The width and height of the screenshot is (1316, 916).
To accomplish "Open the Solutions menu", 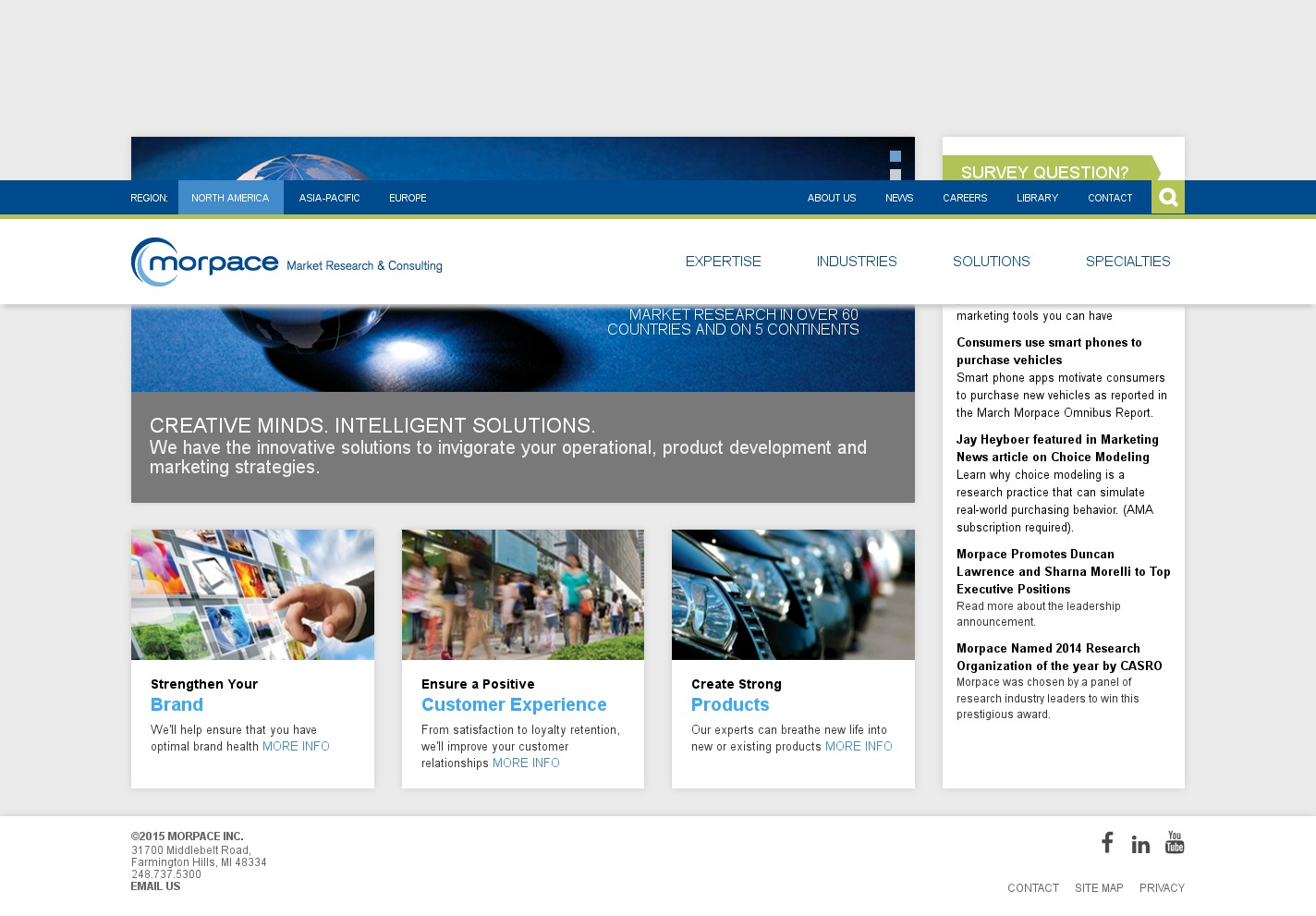I will click(991, 262).
